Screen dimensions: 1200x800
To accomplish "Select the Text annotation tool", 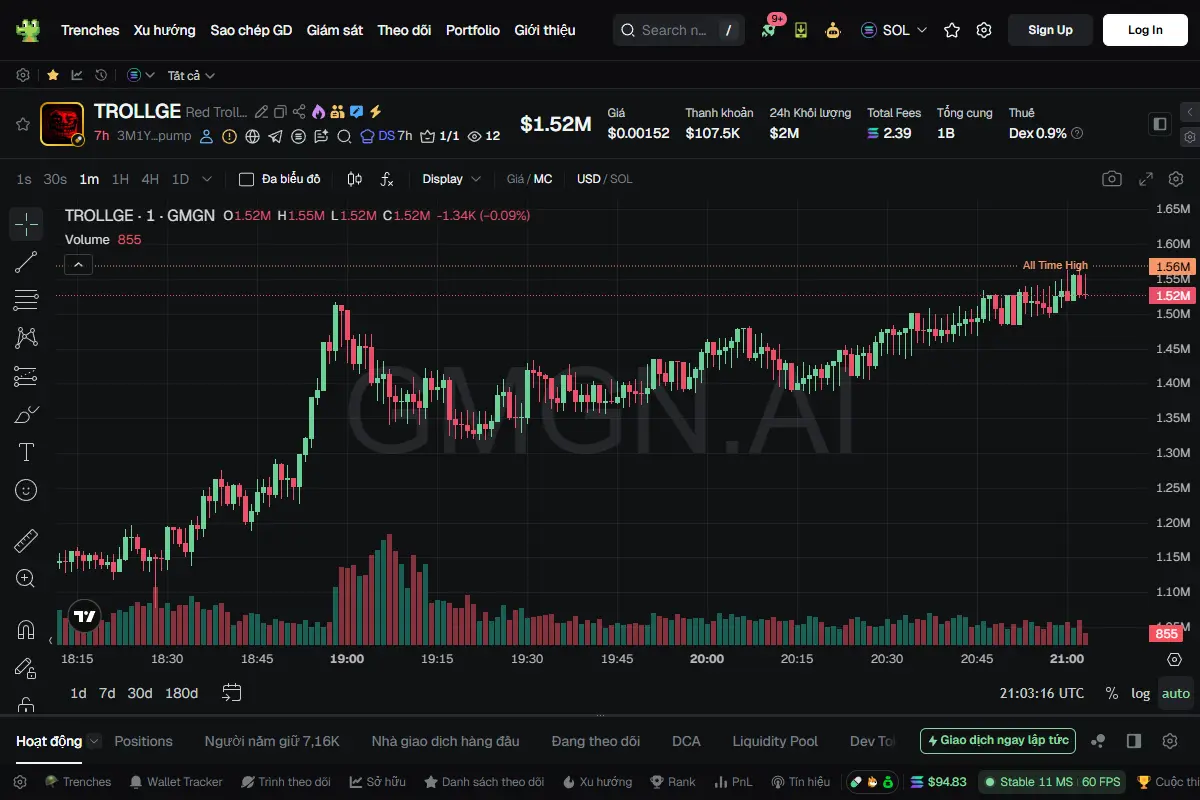I will click(26, 452).
